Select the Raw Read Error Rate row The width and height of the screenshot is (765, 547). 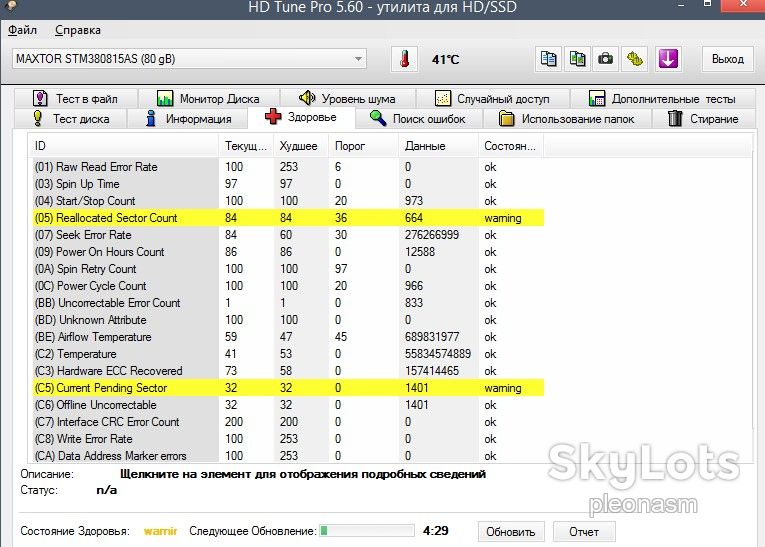(286, 167)
